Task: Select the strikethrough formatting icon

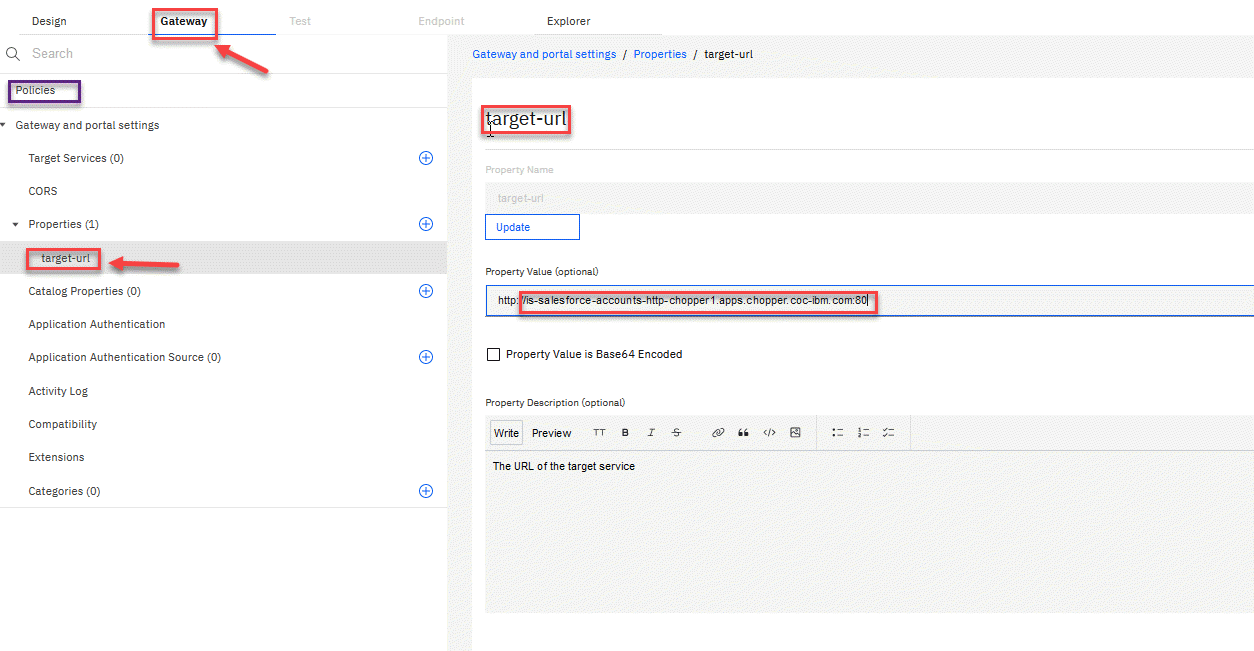Action: [676, 432]
